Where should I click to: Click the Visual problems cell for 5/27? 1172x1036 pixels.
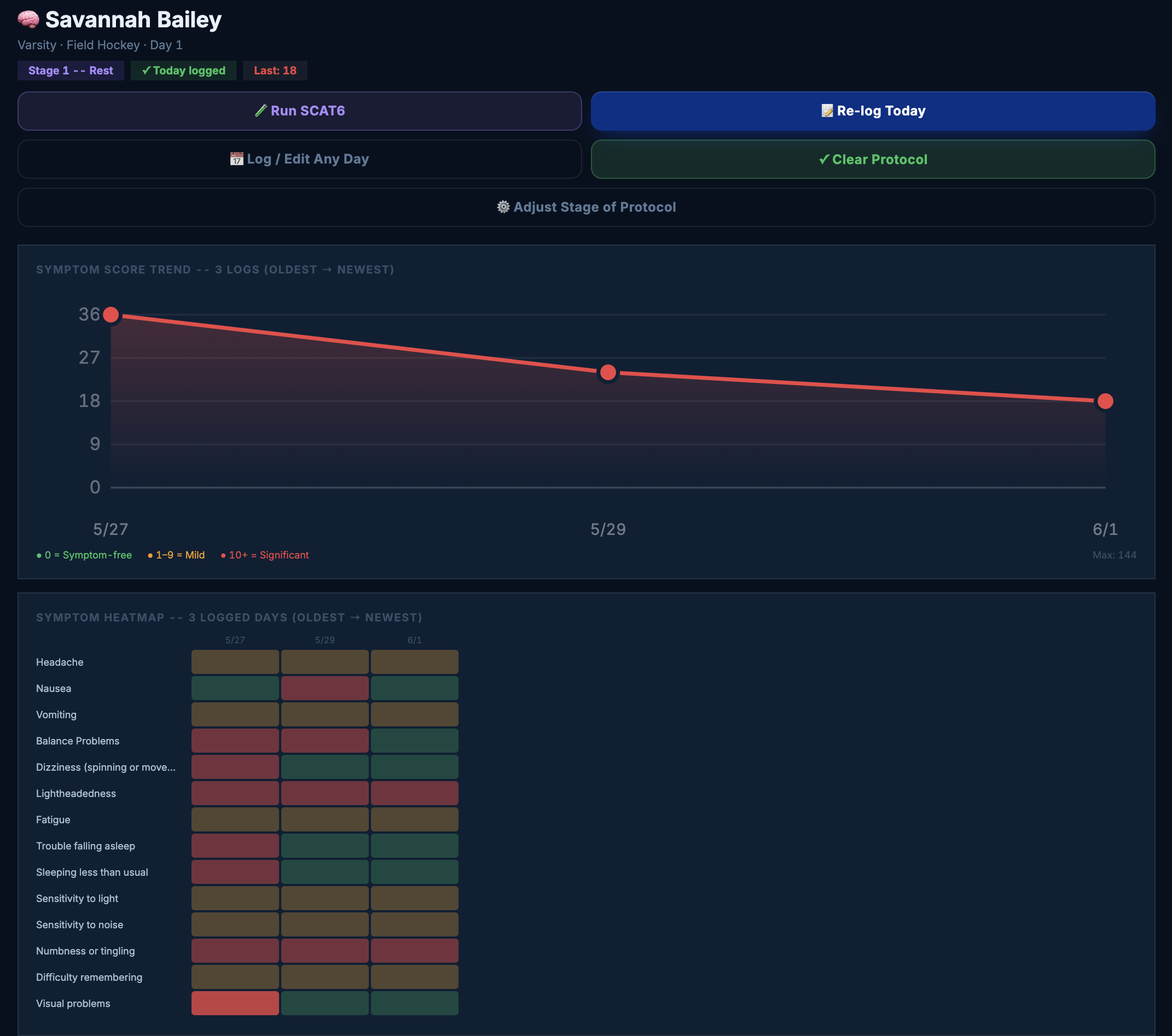[235, 1003]
